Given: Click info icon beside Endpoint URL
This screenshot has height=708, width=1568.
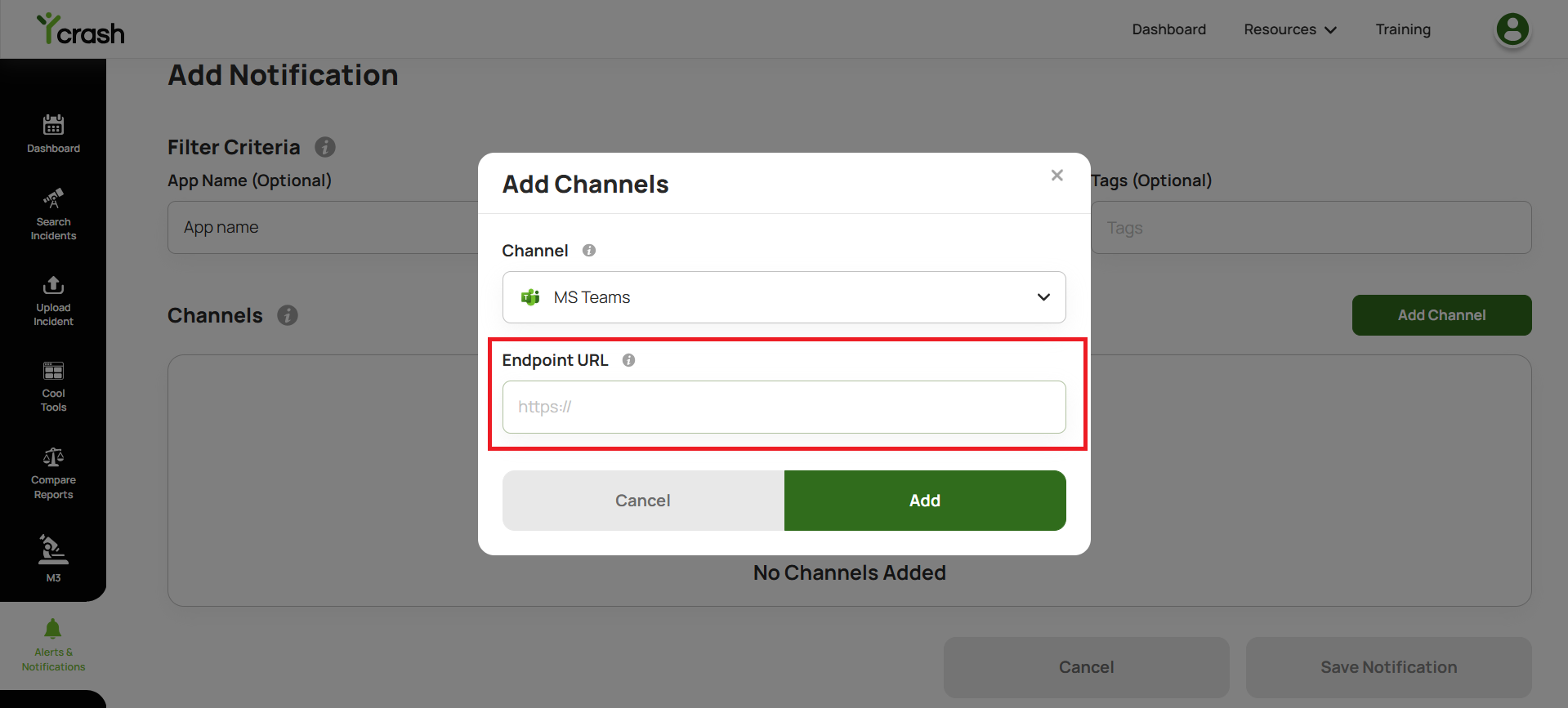Looking at the screenshot, I should click(x=628, y=360).
